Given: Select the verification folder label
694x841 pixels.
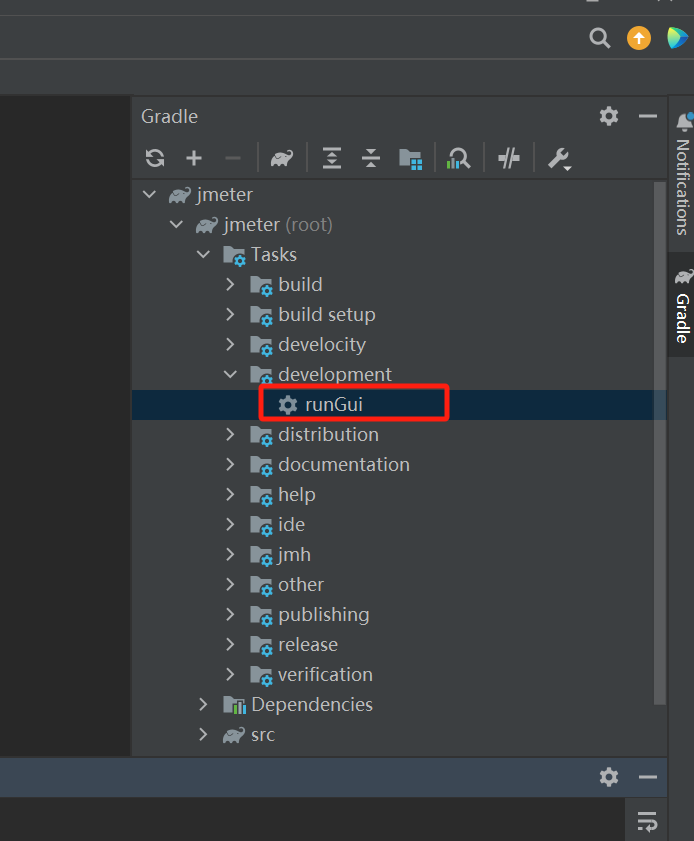Looking at the screenshot, I should coord(325,675).
